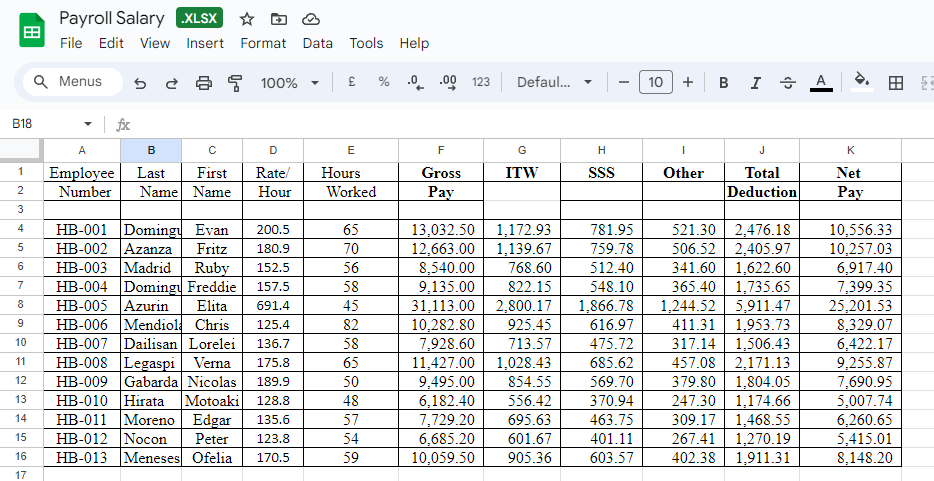934x481 pixels.
Task: Select hours worked cell 82
Action: click(351, 324)
